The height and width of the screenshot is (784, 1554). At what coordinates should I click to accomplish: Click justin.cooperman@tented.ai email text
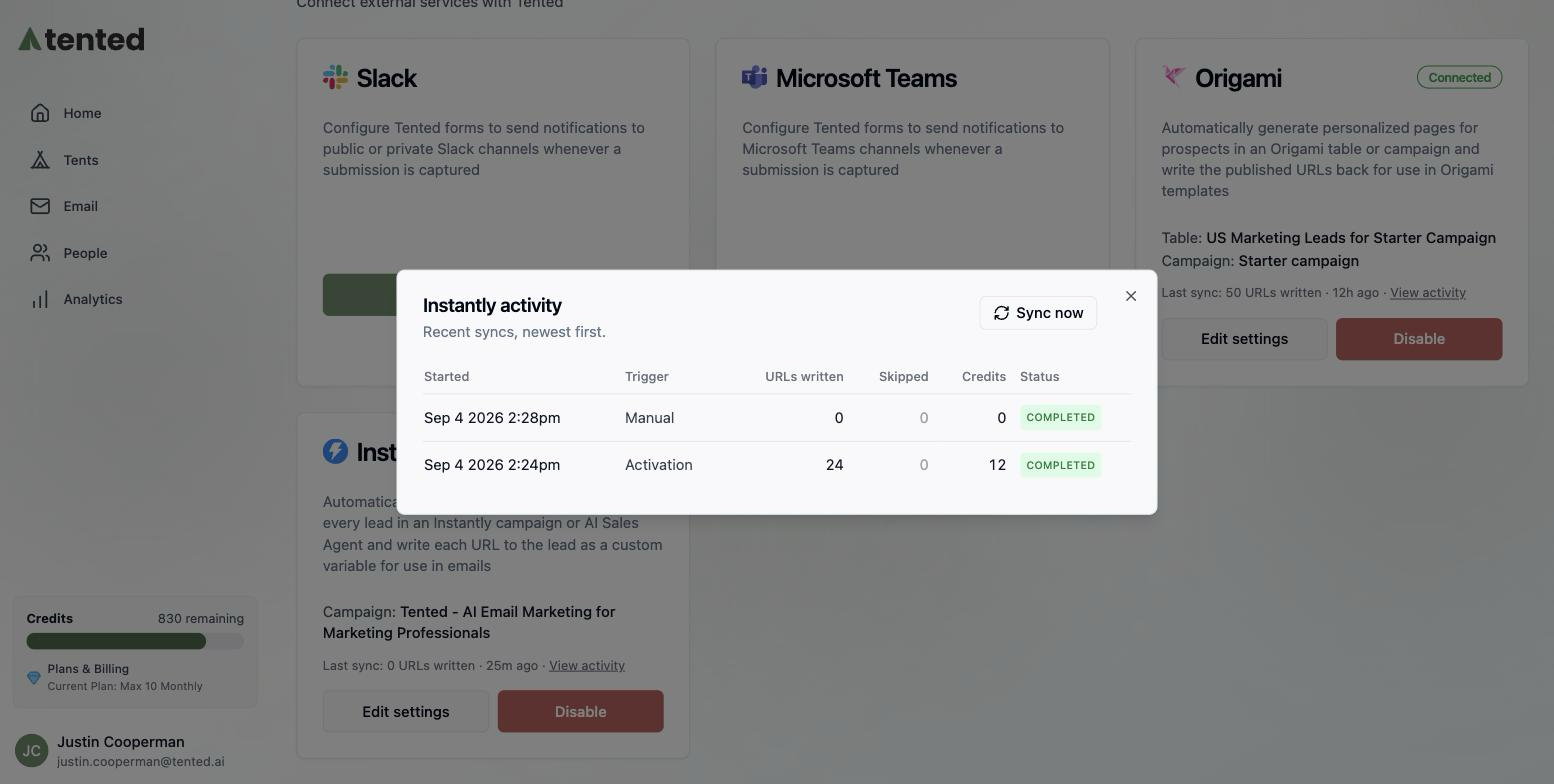141,762
